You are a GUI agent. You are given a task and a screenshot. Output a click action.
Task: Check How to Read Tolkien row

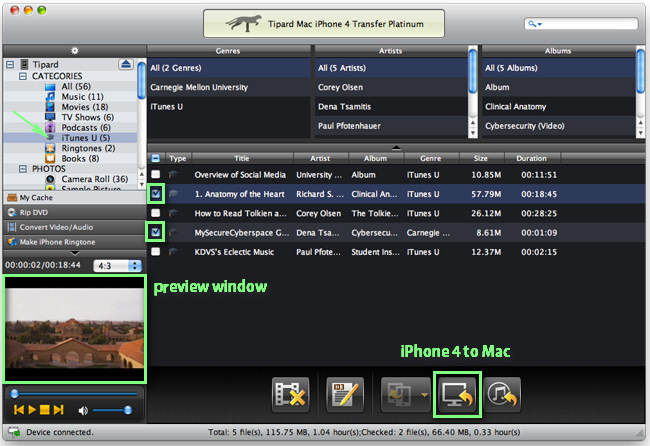click(155, 213)
